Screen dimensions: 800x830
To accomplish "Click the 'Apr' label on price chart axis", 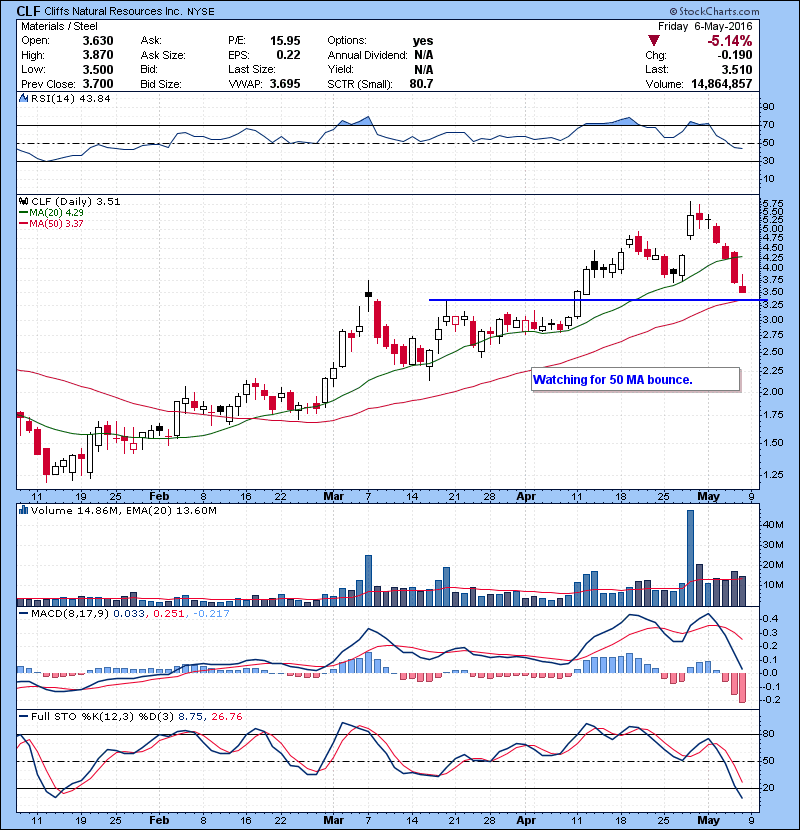I will point(526,496).
